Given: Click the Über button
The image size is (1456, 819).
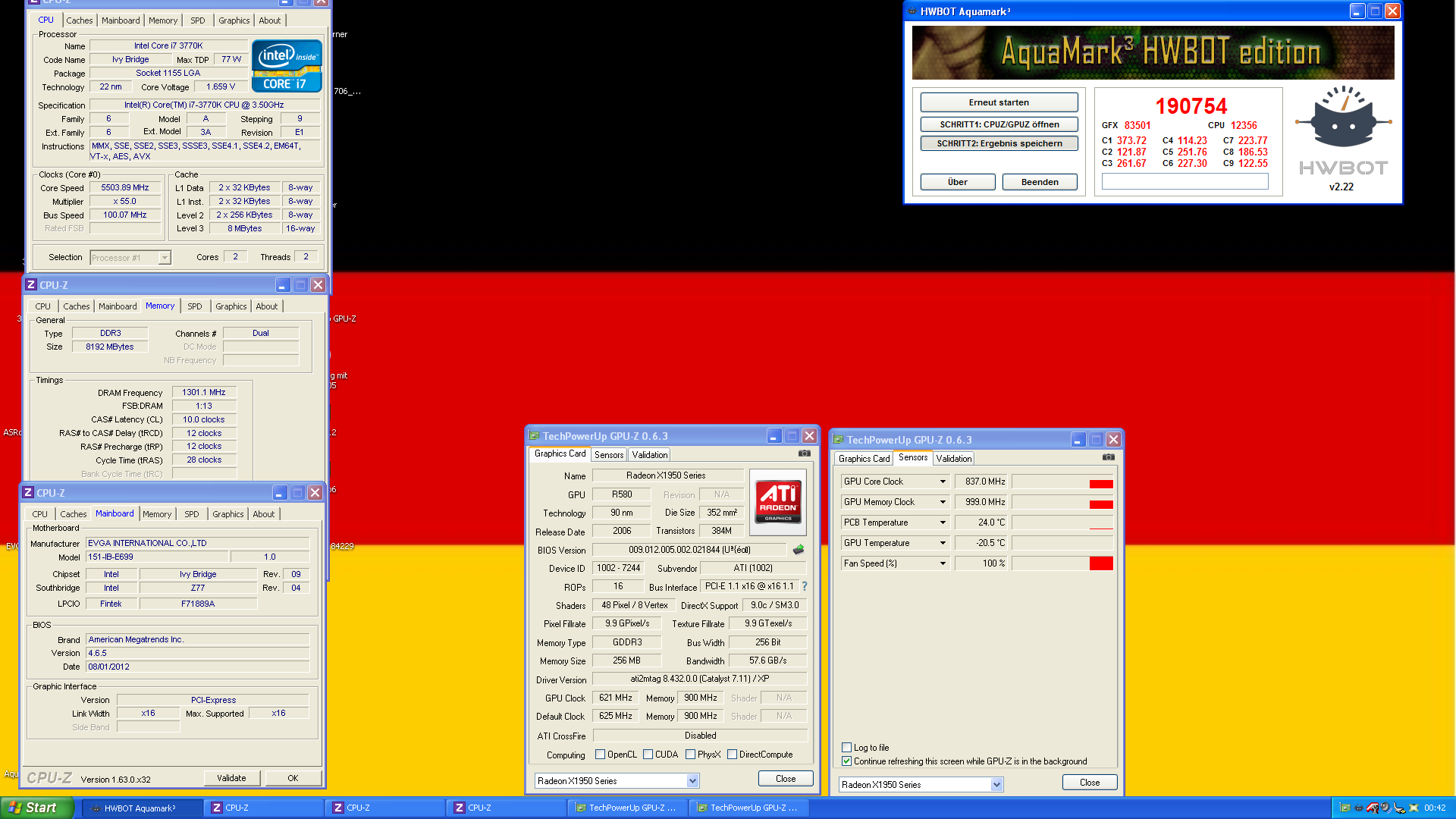Looking at the screenshot, I should tap(958, 182).
